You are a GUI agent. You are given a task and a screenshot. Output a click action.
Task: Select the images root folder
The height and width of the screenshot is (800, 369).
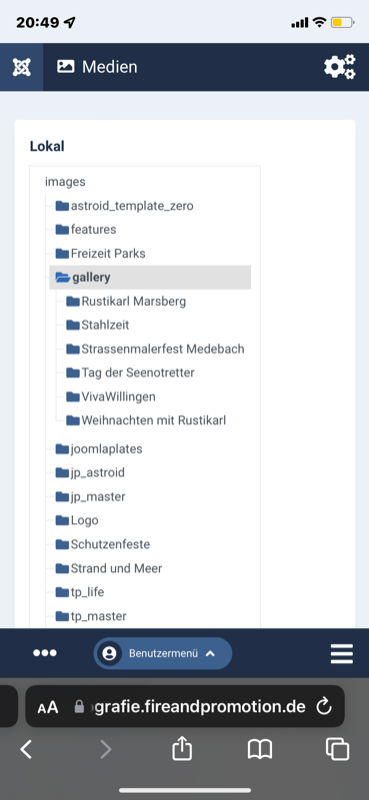tap(65, 182)
